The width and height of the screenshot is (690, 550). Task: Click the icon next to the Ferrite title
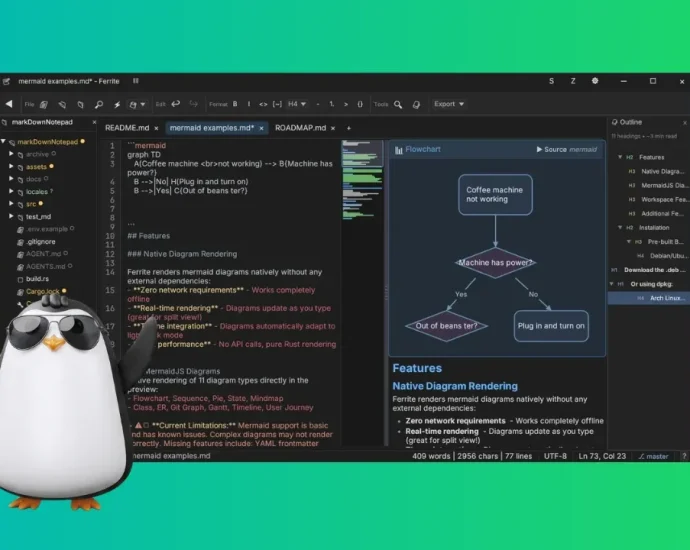point(136,81)
